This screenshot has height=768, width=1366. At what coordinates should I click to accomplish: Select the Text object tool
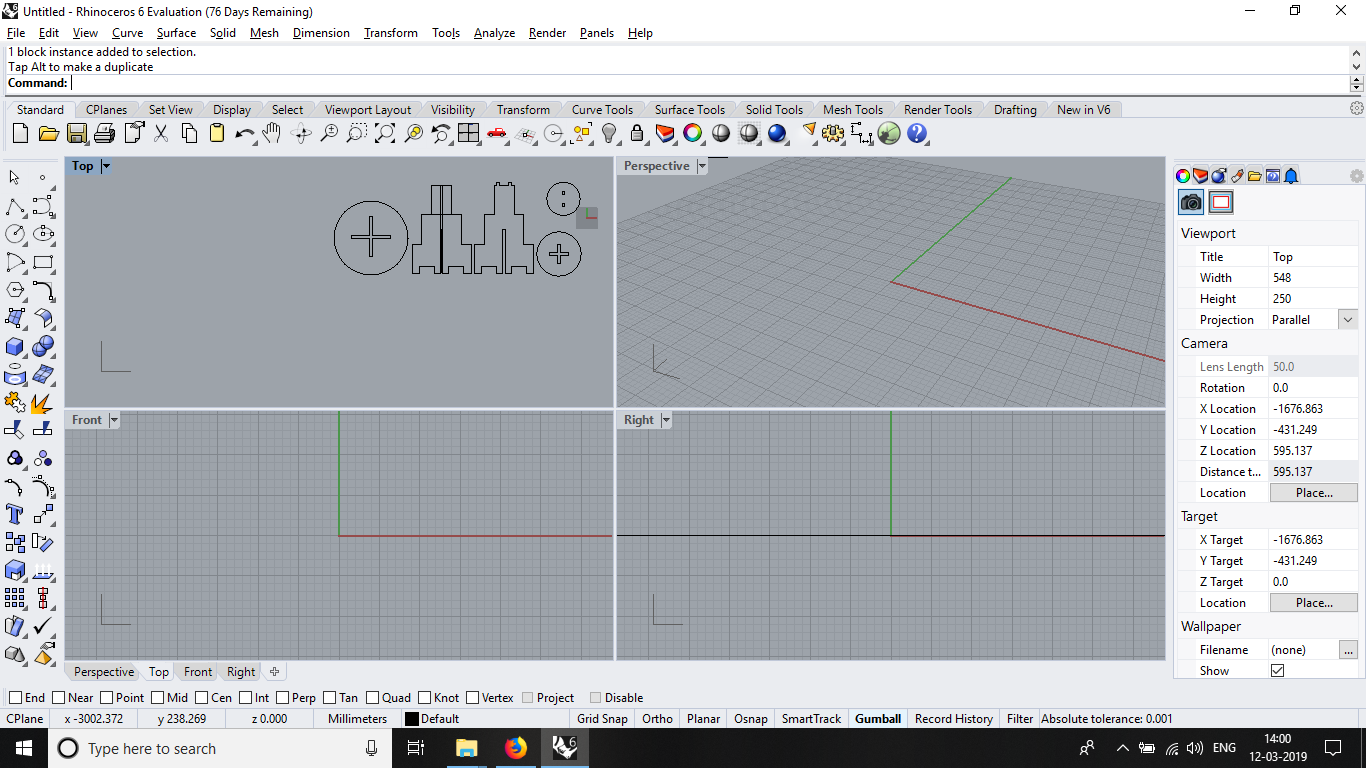coord(15,514)
